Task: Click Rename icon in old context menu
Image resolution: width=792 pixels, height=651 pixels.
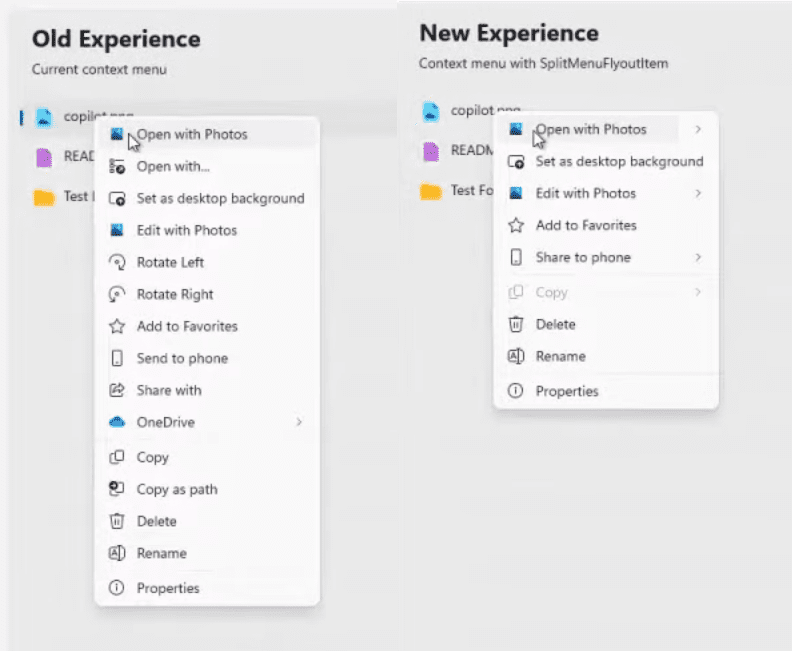Action: (117, 553)
